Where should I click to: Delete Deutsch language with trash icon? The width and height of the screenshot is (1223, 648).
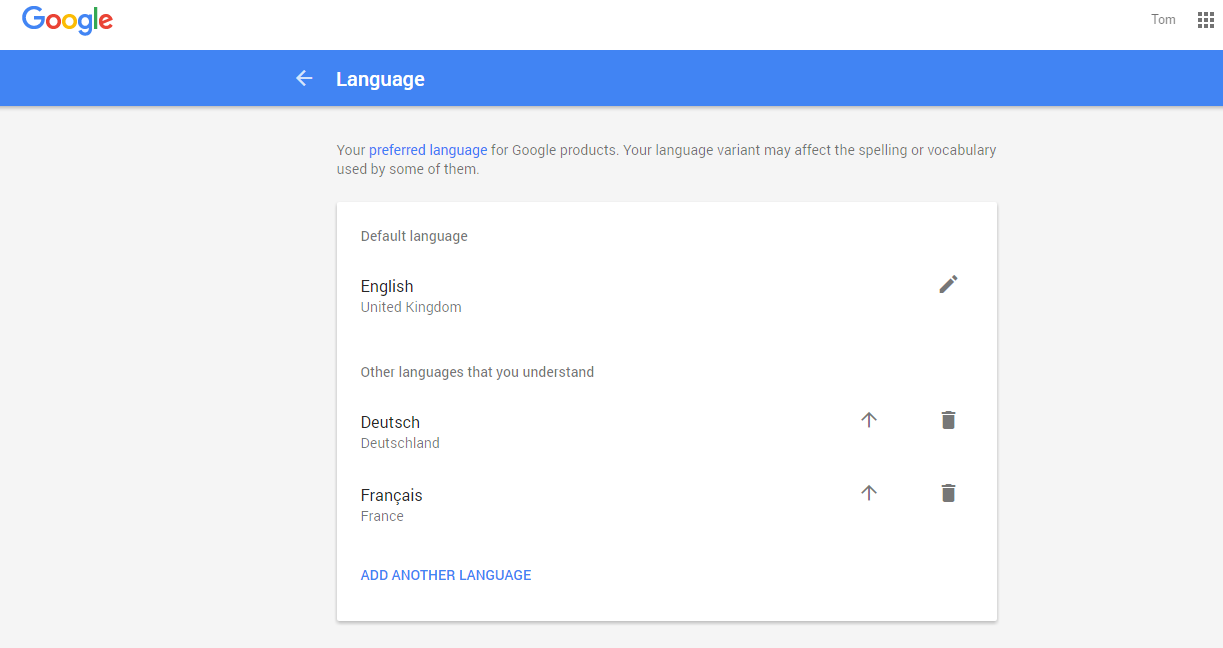click(x=948, y=420)
